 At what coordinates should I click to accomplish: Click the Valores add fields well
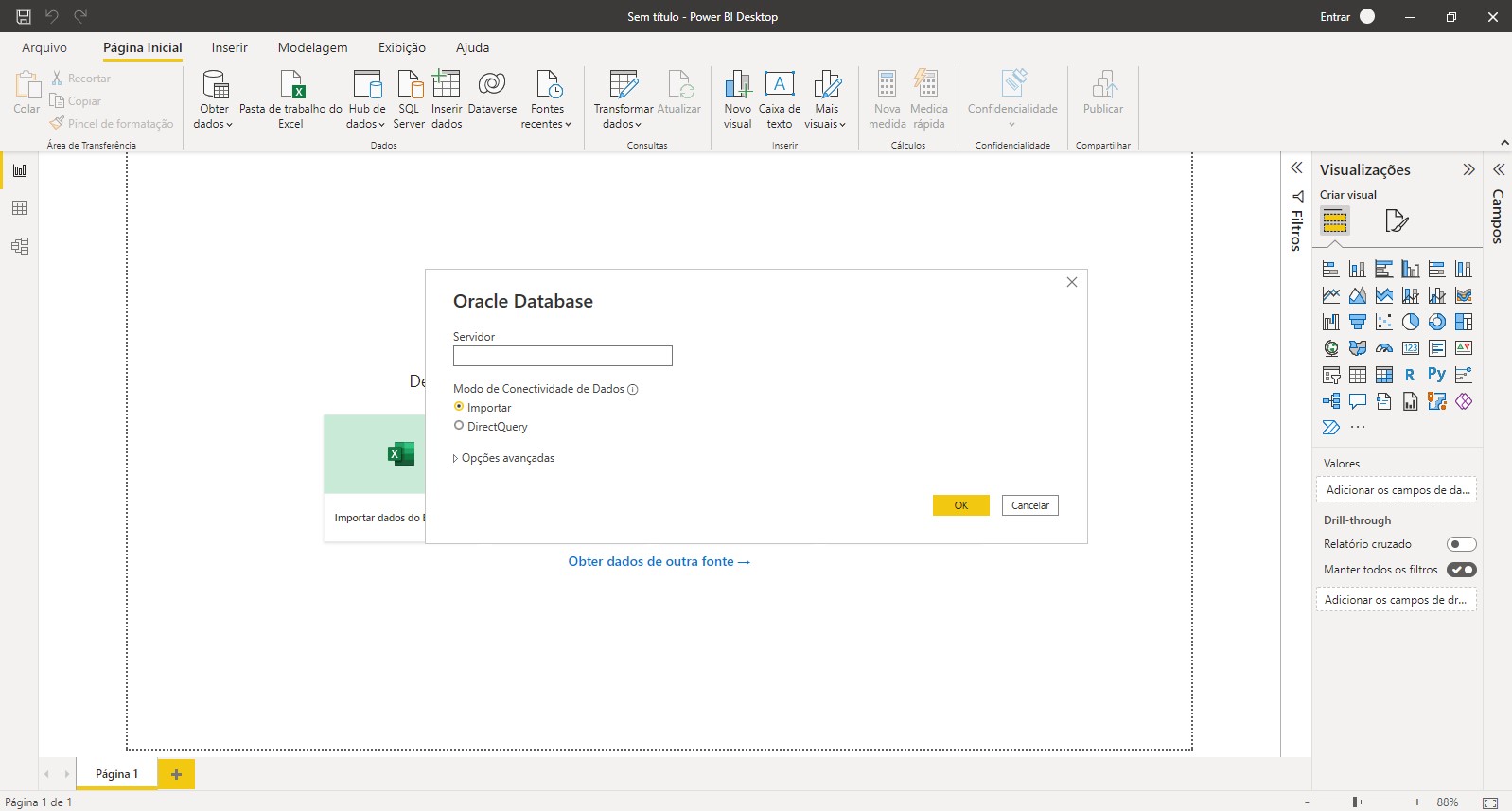click(1397, 490)
